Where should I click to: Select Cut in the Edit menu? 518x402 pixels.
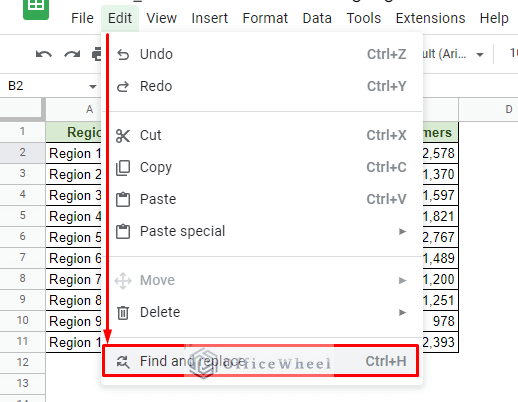(262, 135)
